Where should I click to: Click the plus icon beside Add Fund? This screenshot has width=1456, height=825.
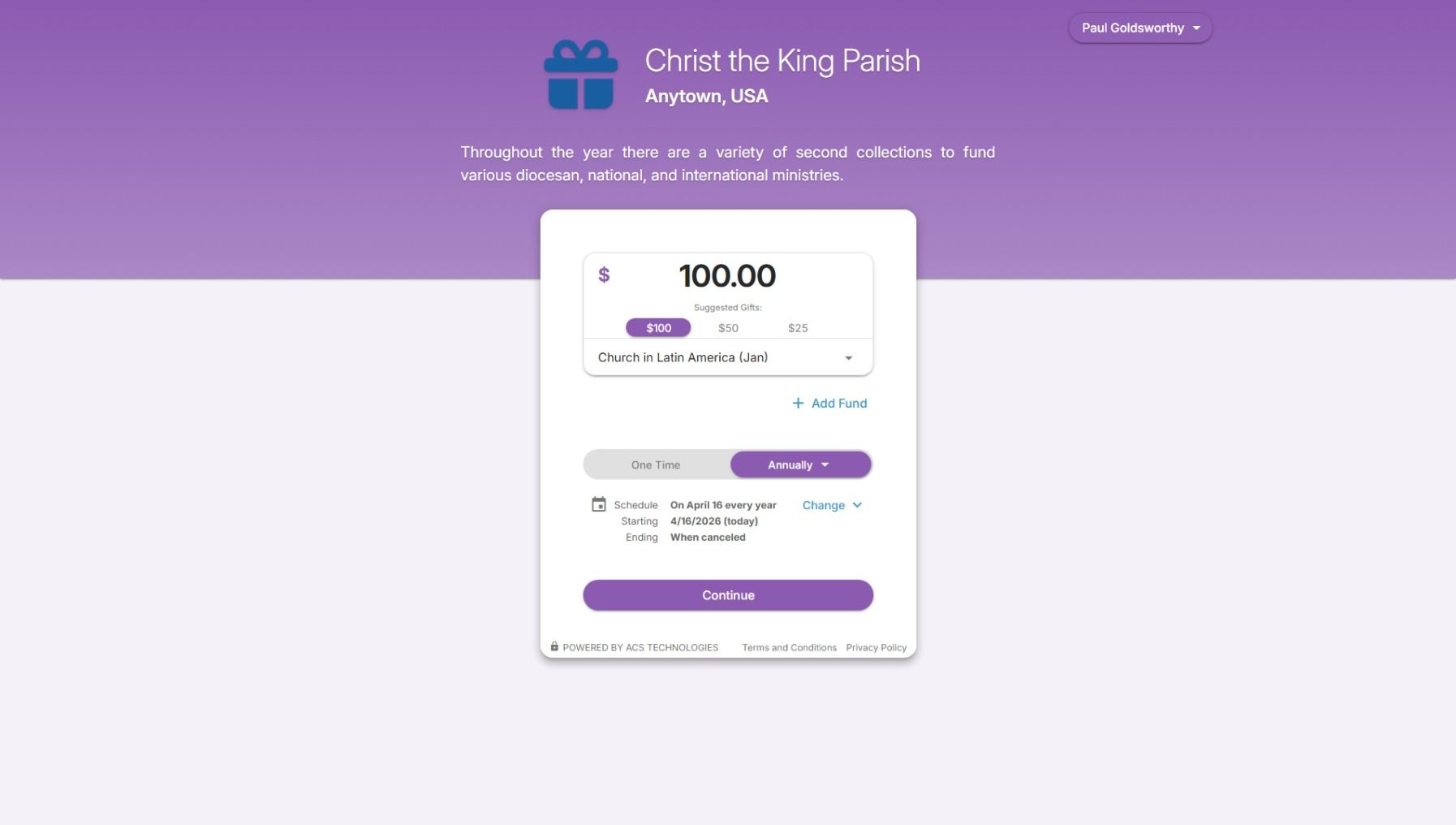pos(798,403)
